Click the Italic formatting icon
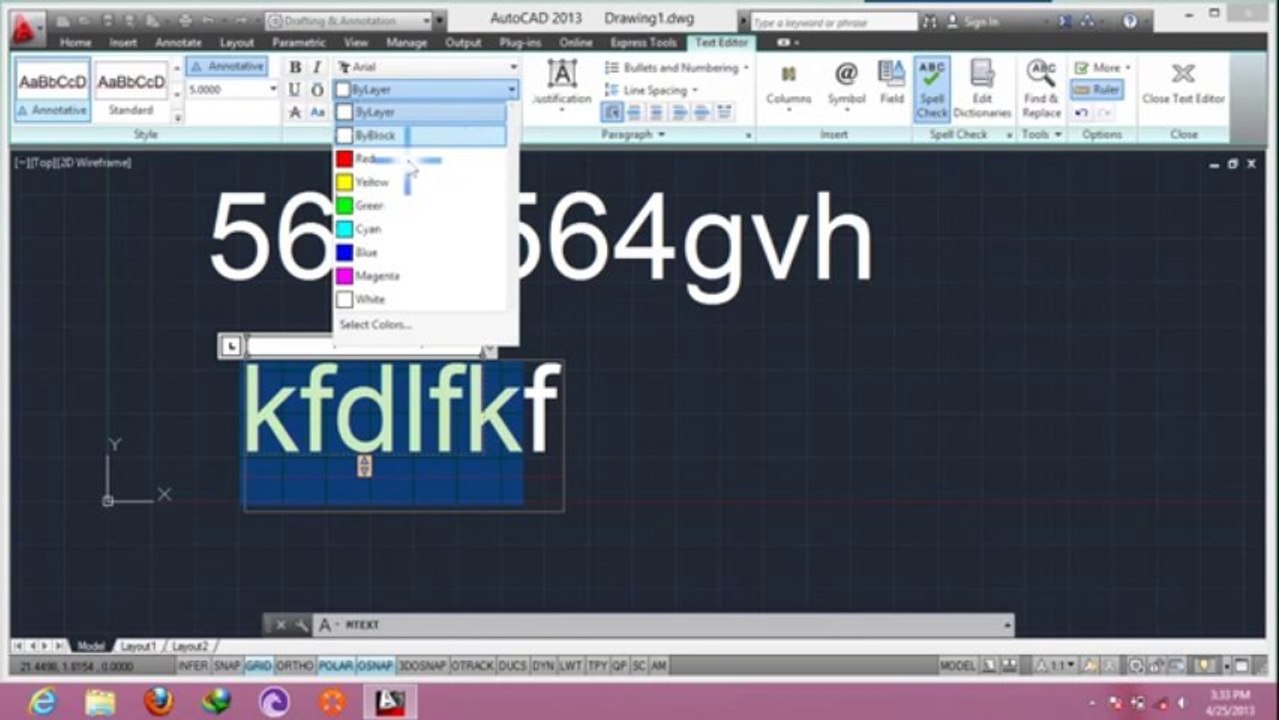1279x720 pixels. [x=317, y=67]
